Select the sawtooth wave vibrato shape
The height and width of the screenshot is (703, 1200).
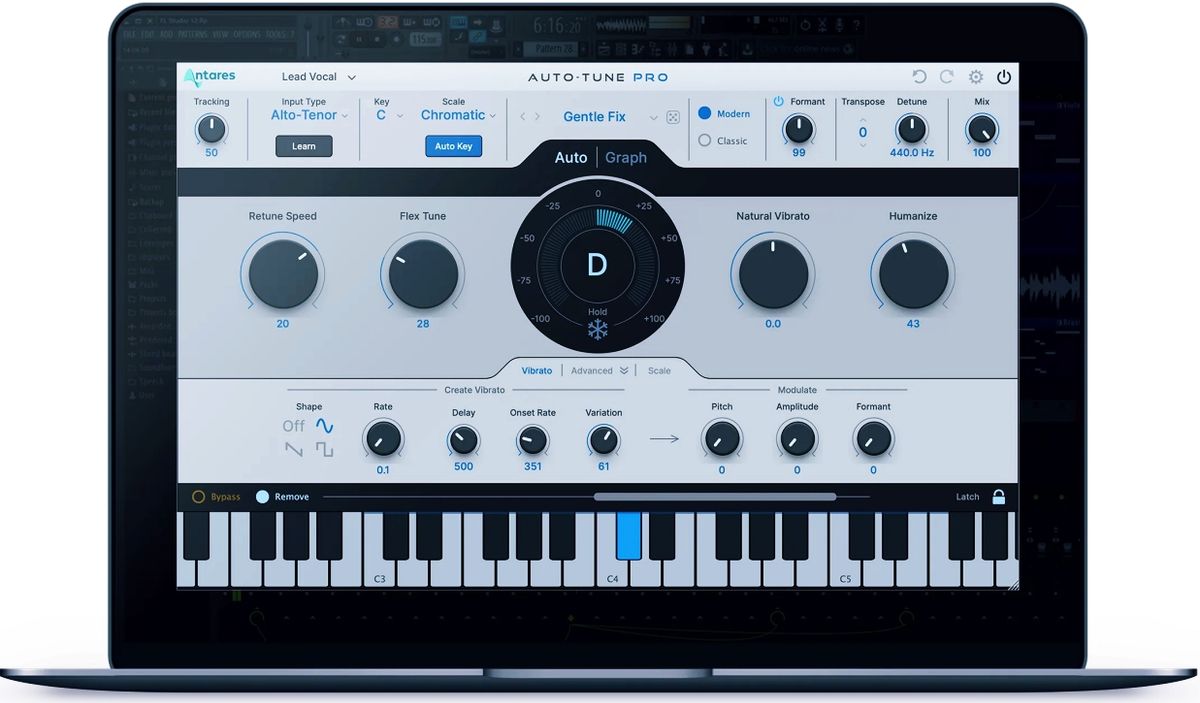coord(293,450)
